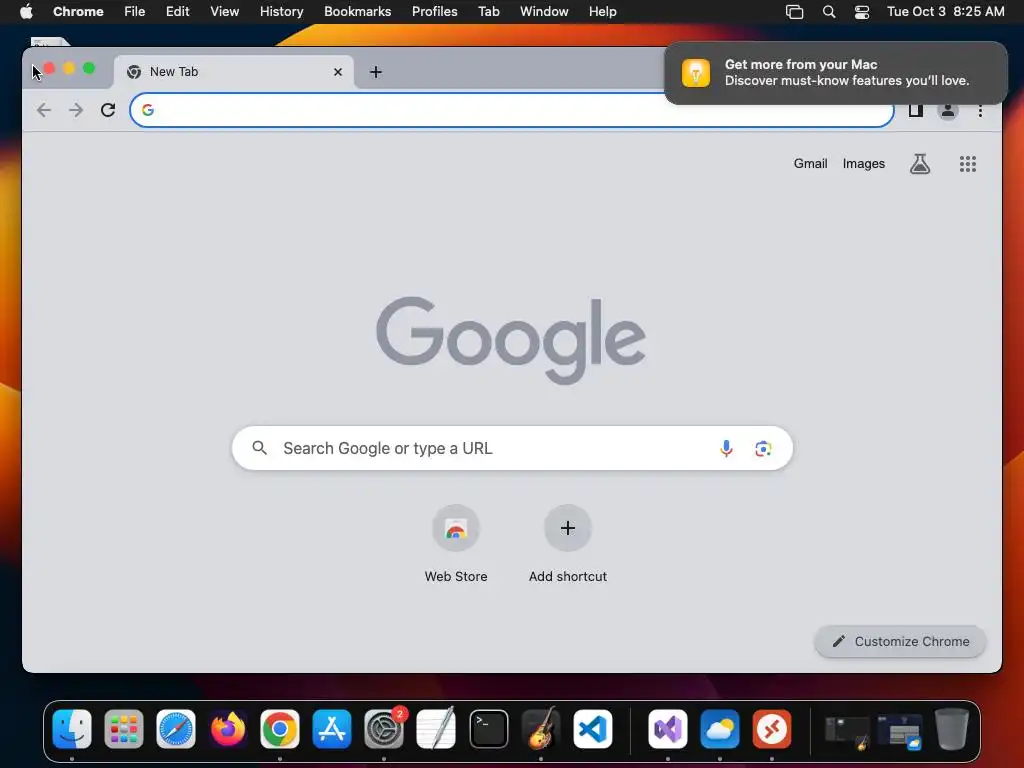
Task: Open the date and time display in menu bar
Action: click(x=945, y=11)
